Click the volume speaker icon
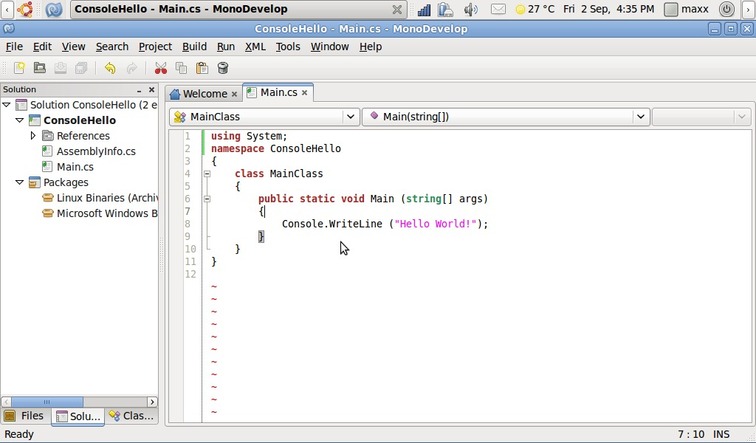756x443 pixels. pos(470,9)
